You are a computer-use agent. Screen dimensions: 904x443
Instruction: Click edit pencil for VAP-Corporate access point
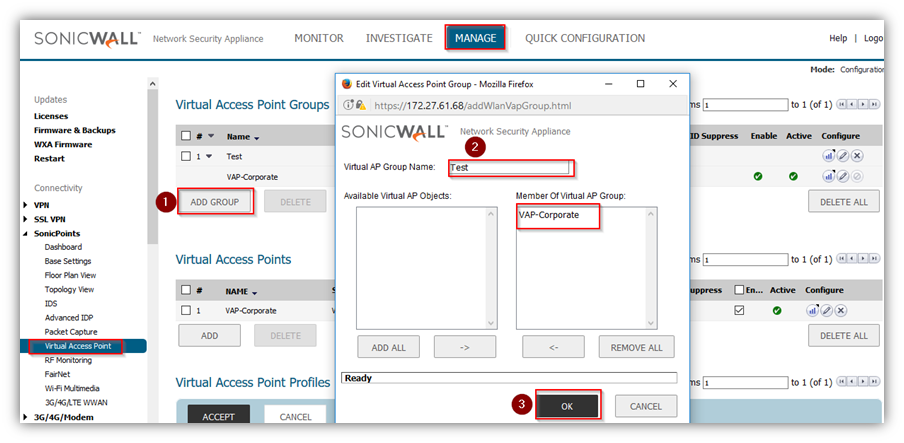pyautogui.click(x=828, y=311)
